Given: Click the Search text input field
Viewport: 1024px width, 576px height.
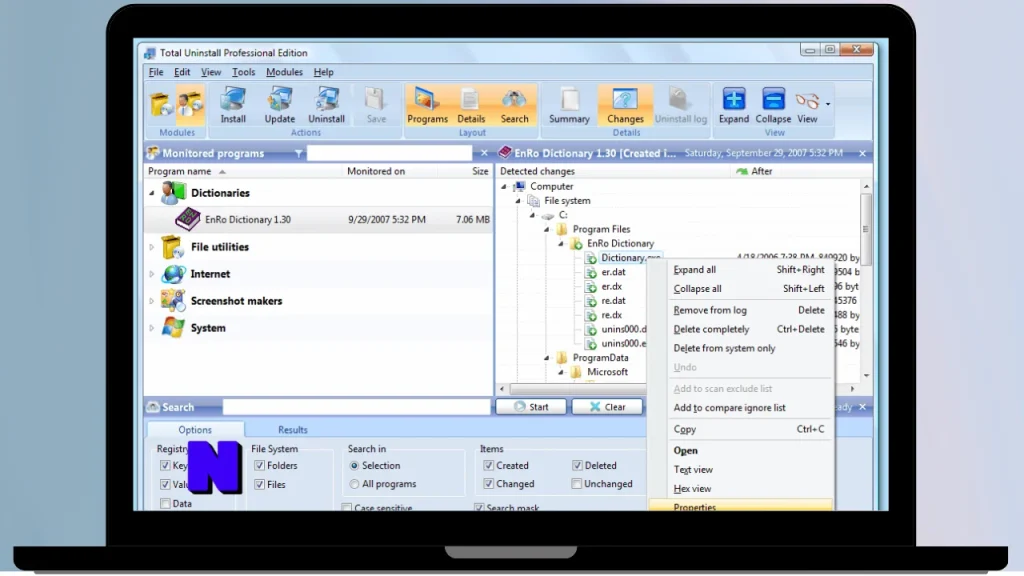Looking at the screenshot, I should click(357, 407).
